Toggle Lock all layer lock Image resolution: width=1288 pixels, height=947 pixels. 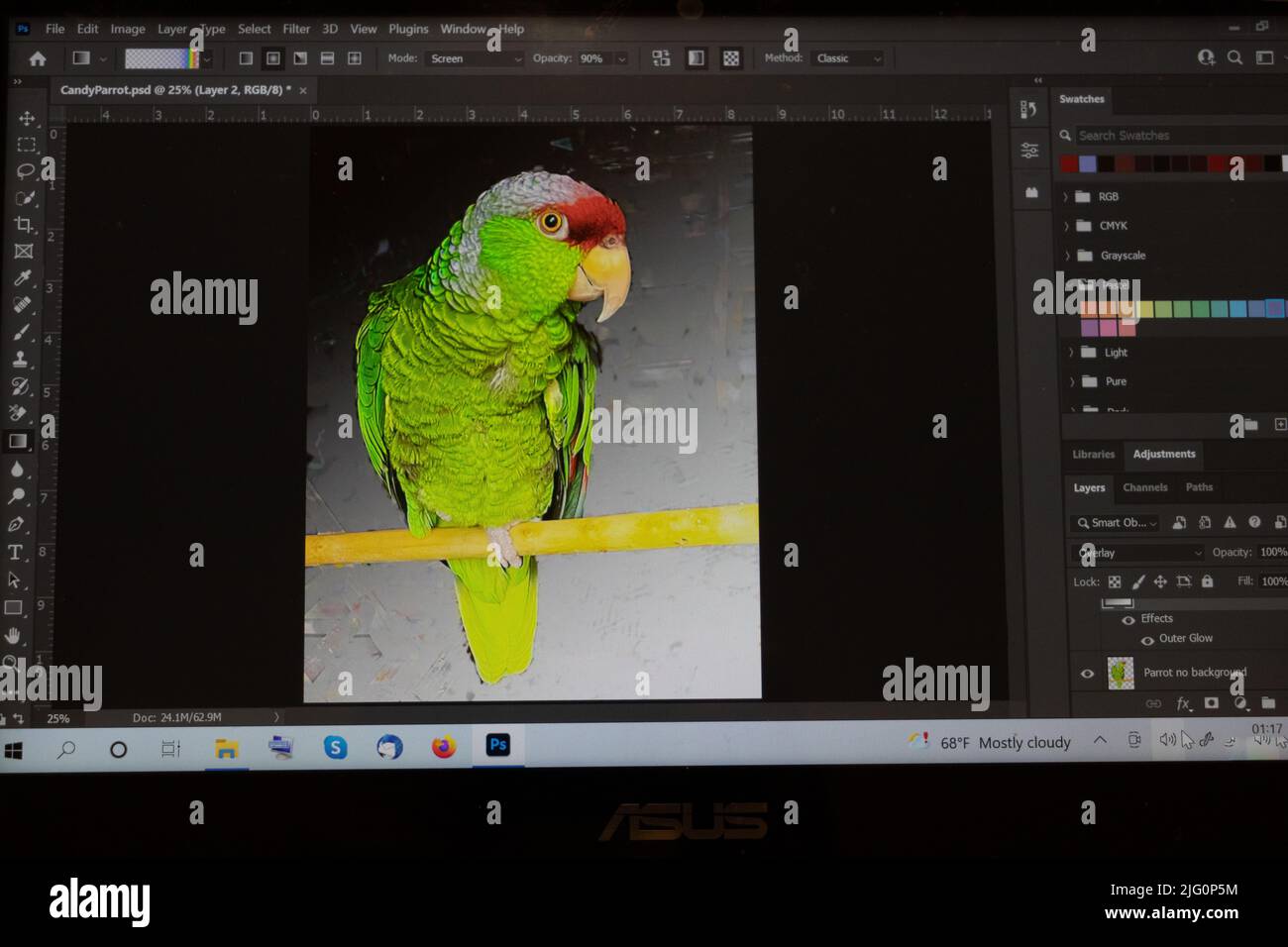1207,581
